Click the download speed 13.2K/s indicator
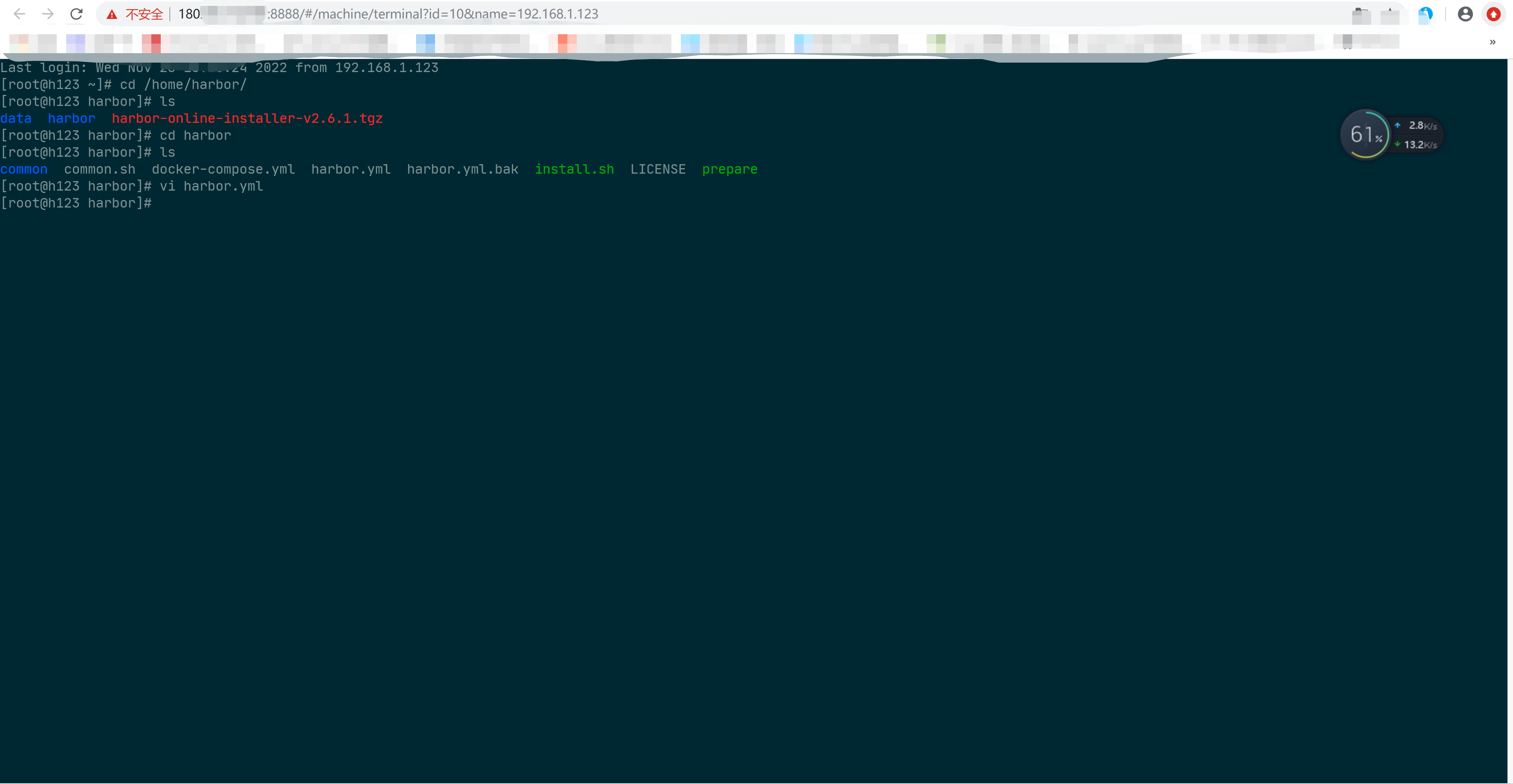 1417,145
